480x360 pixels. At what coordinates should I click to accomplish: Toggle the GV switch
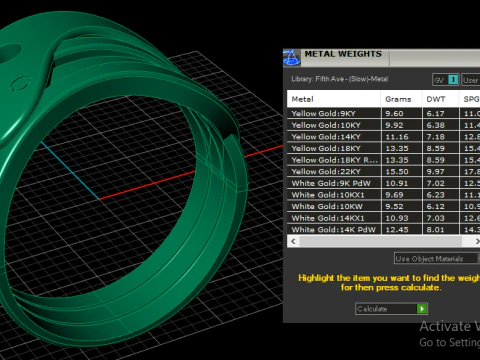(x=446, y=80)
